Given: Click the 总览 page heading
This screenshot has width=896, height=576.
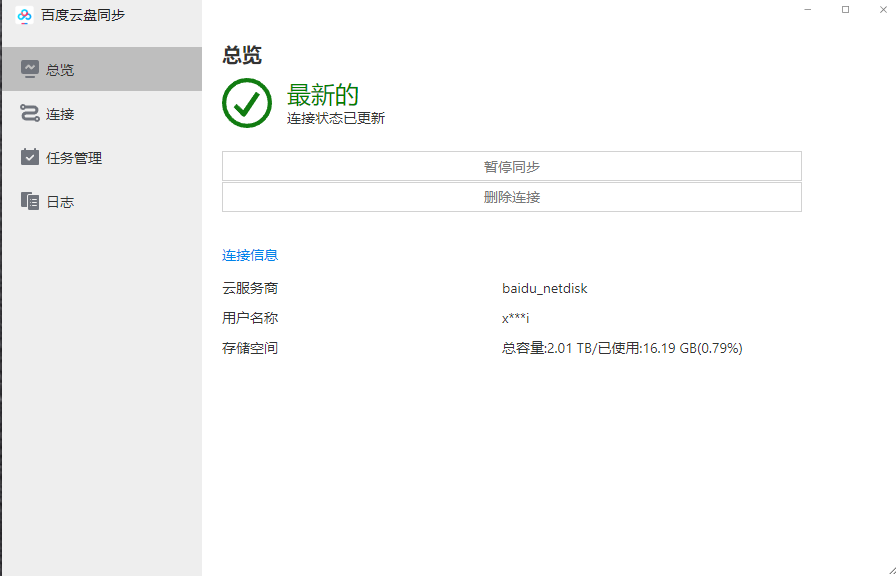Looking at the screenshot, I should [x=242, y=55].
